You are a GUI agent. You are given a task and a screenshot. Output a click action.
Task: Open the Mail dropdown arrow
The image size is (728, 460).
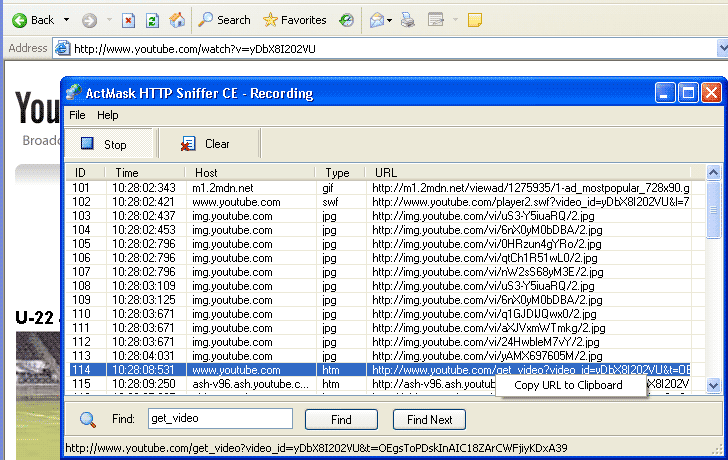click(x=390, y=20)
